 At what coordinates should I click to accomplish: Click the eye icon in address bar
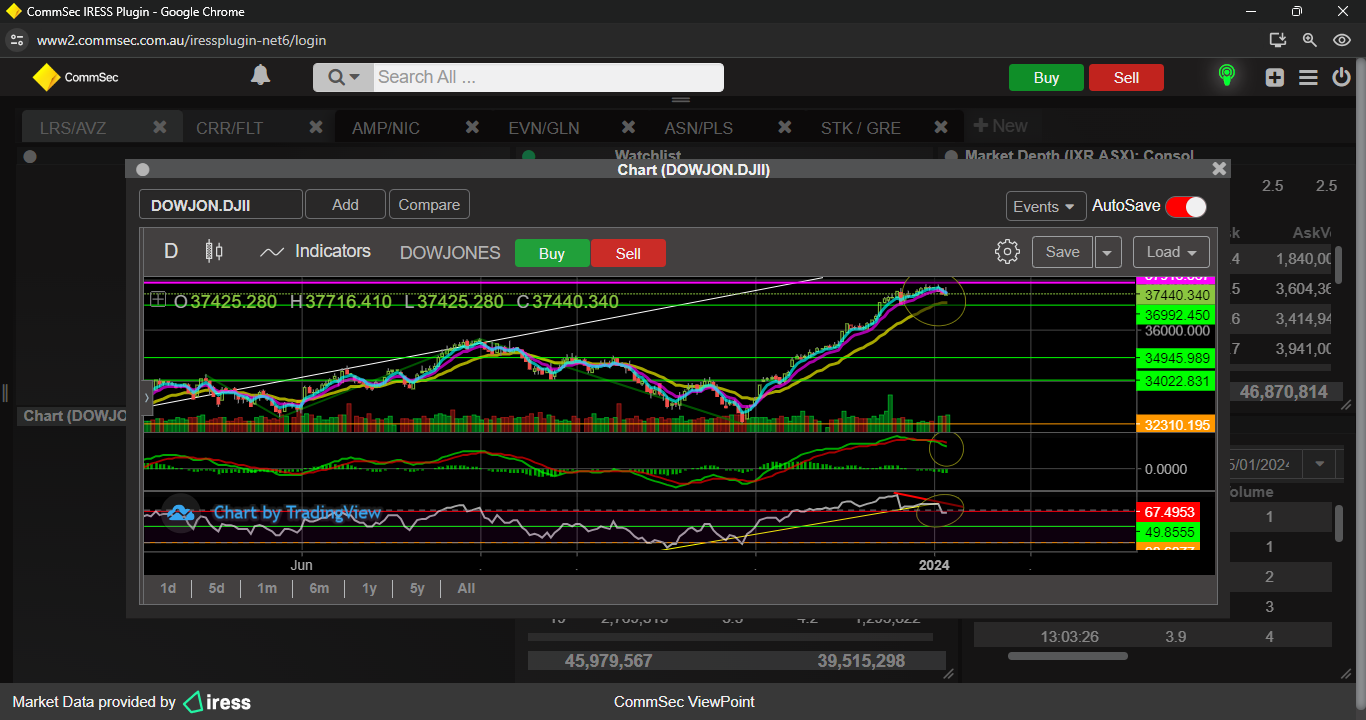tap(1342, 40)
